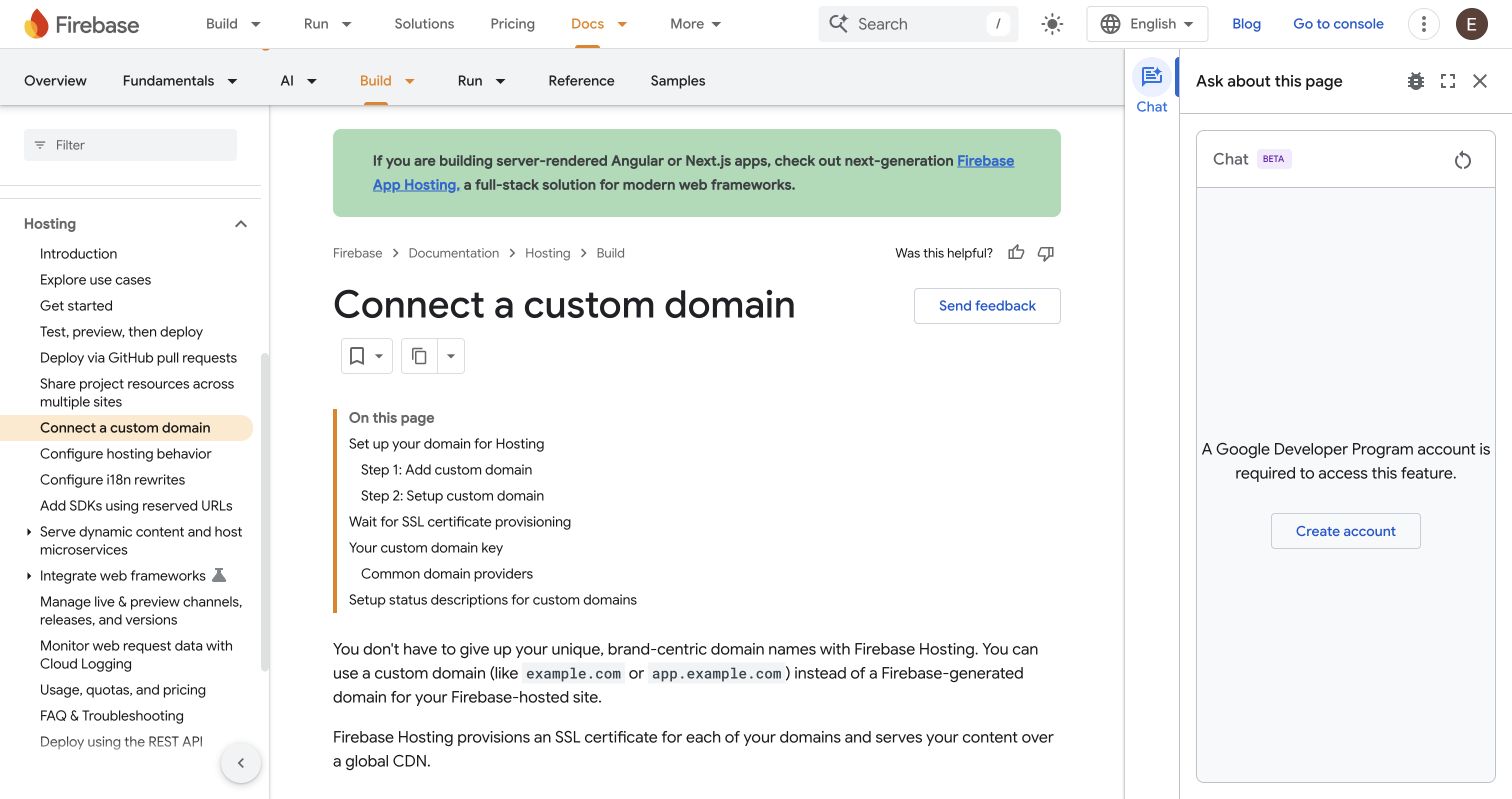Open the Overview tab
The image size is (1512, 799).
[x=55, y=81]
